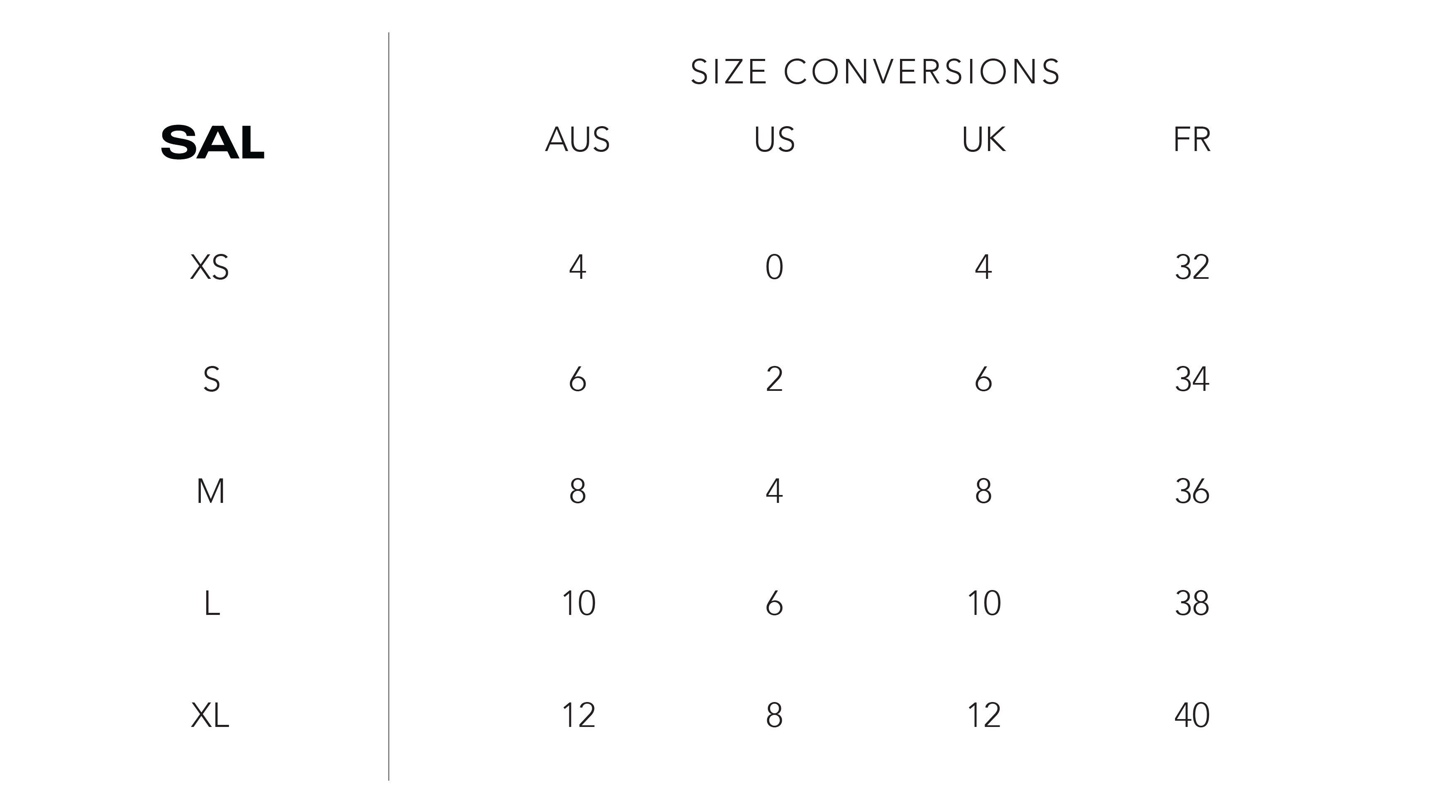Click the SAL brand logo
1456x812 pixels.
pos(212,142)
